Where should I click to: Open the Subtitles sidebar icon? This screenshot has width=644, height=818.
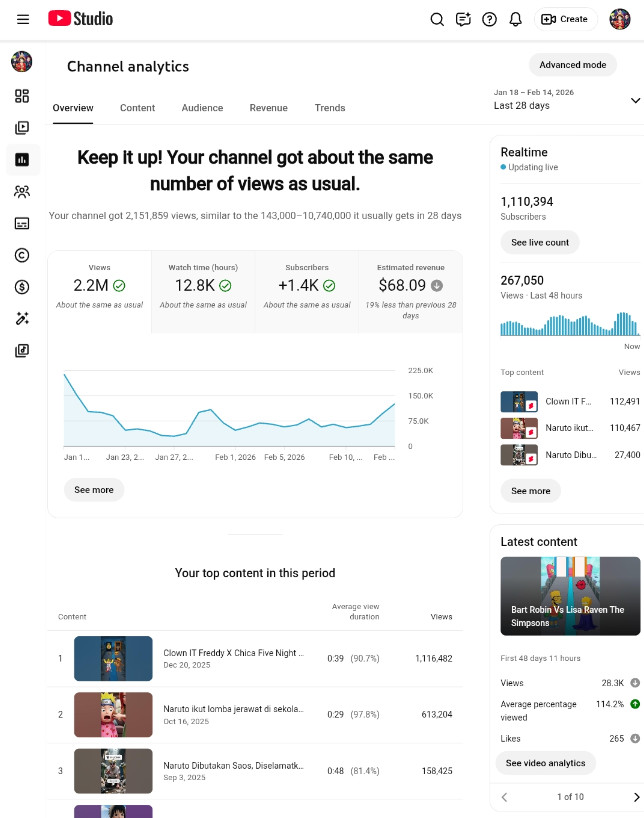(22, 223)
